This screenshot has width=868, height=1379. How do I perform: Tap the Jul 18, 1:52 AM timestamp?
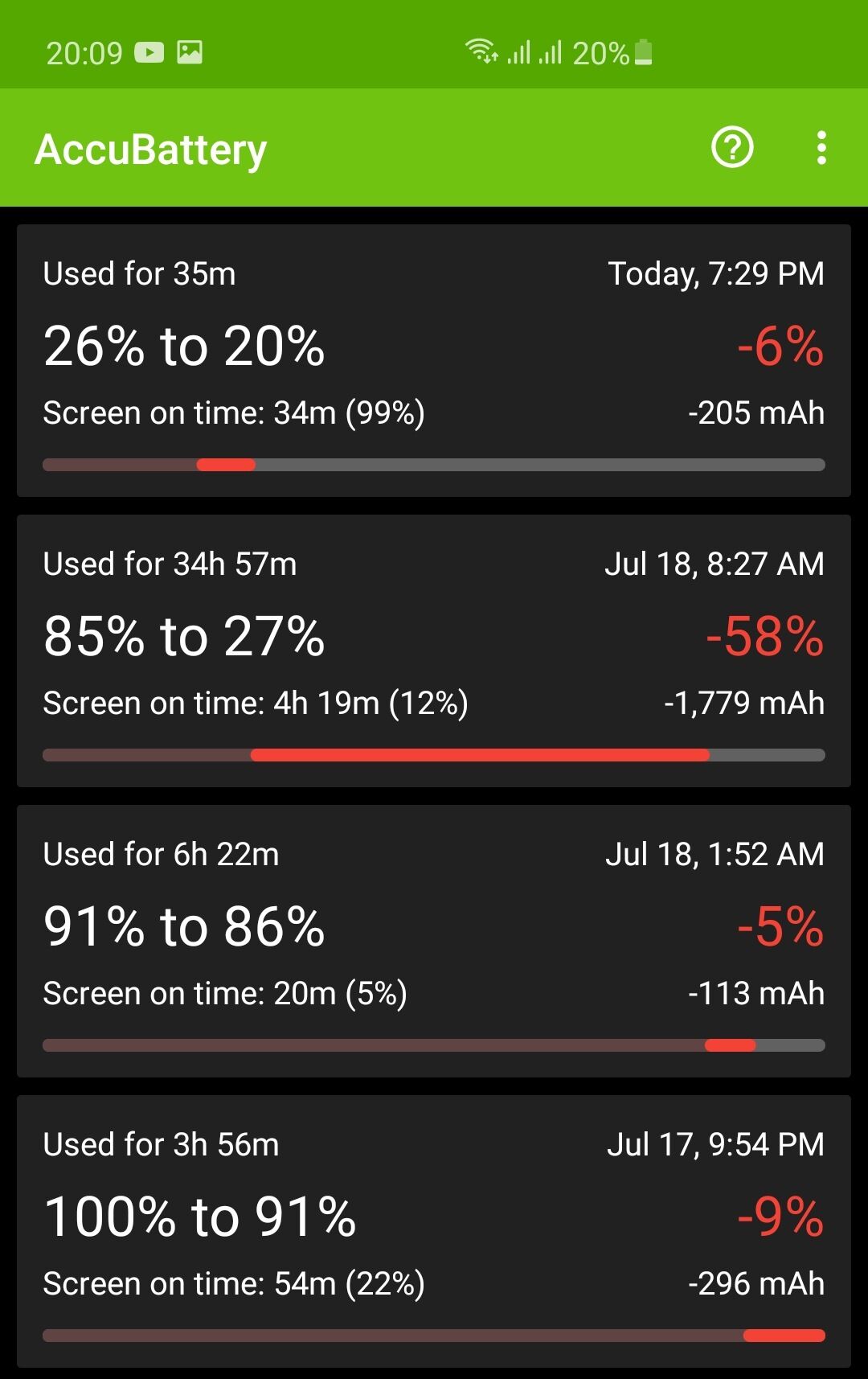tap(715, 855)
